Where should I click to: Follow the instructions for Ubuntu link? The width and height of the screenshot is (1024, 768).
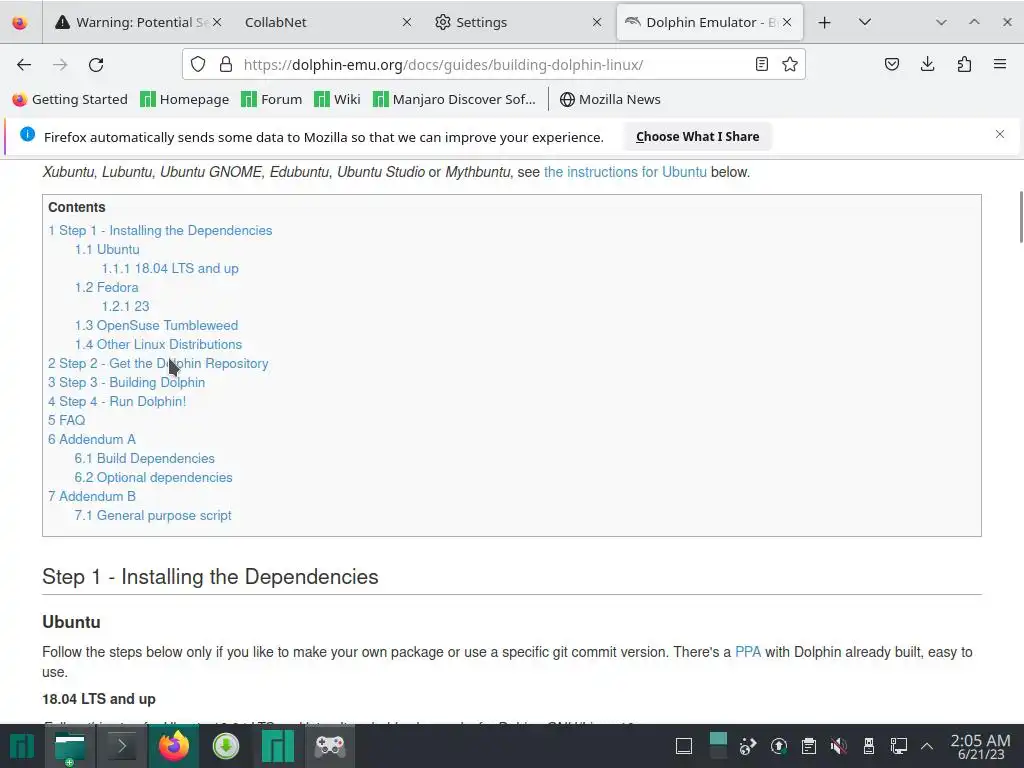tap(625, 172)
